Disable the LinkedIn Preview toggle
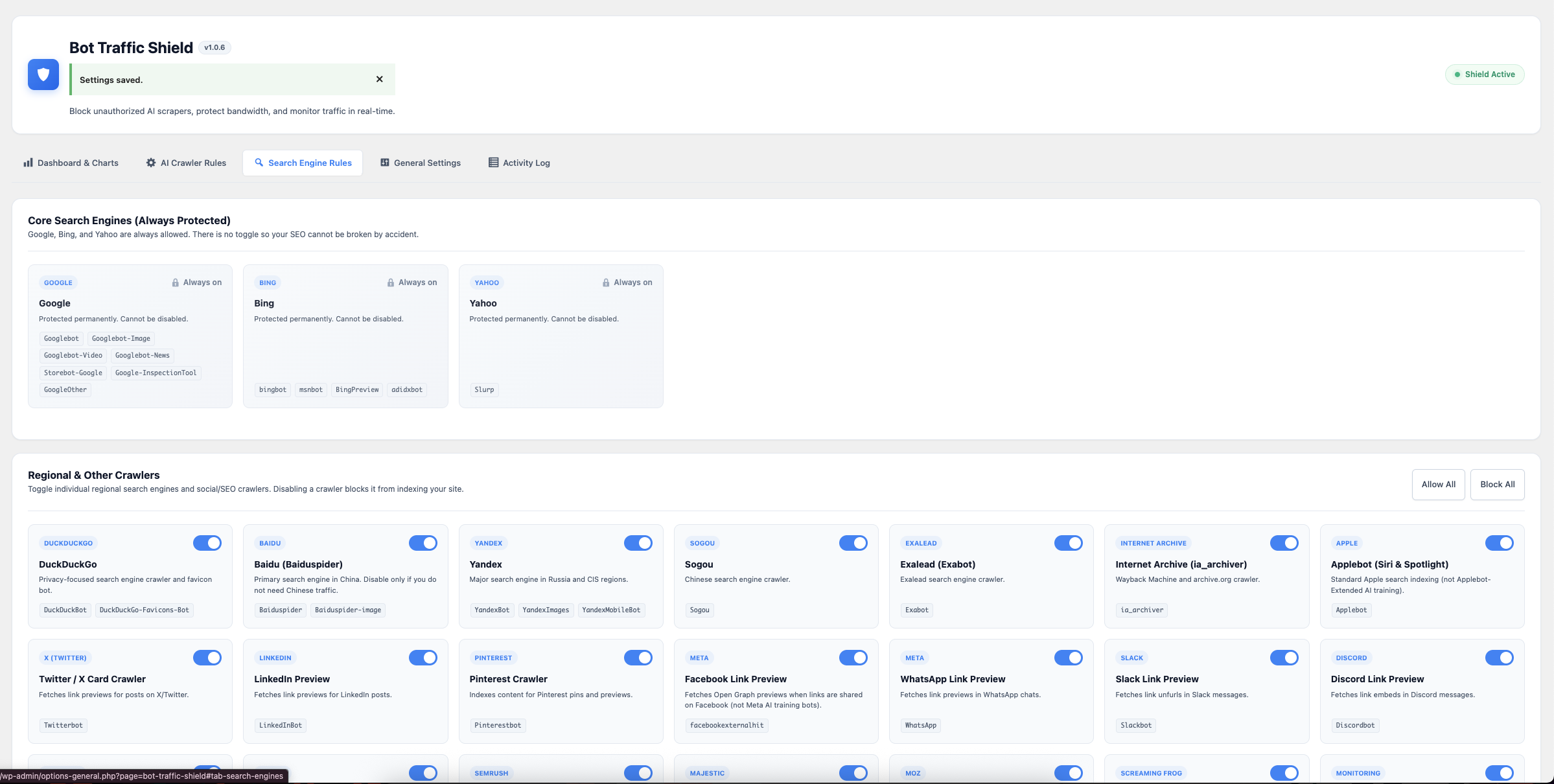 click(x=423, y=658)
